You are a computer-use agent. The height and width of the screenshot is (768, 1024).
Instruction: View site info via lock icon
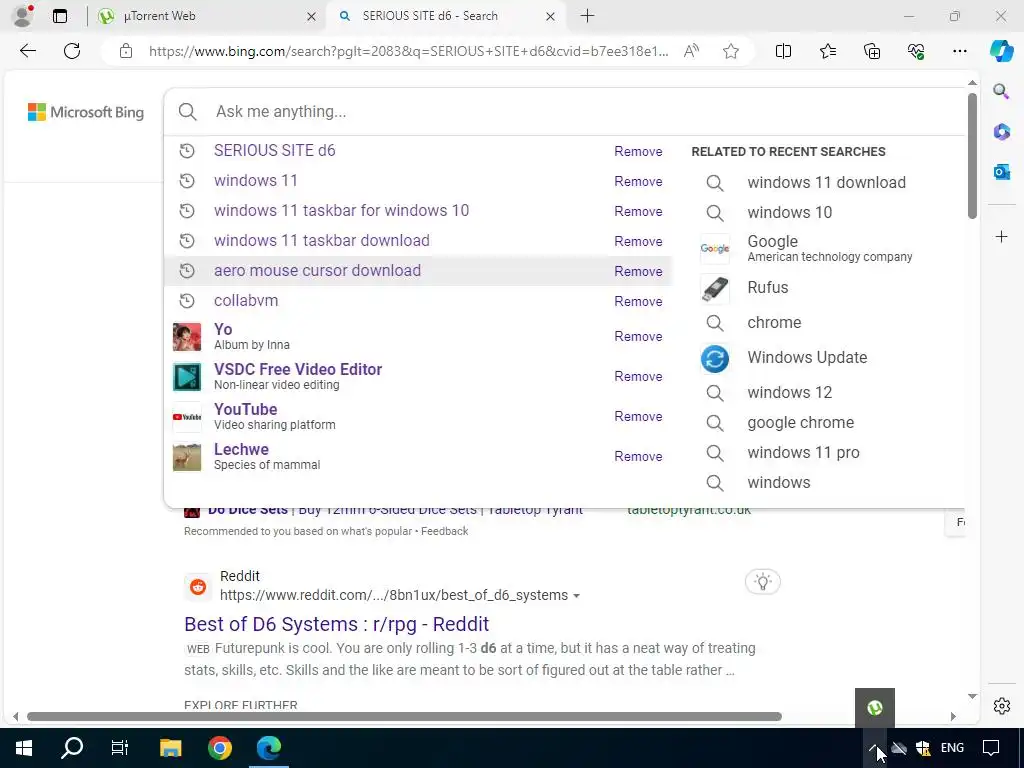[126, 51]
